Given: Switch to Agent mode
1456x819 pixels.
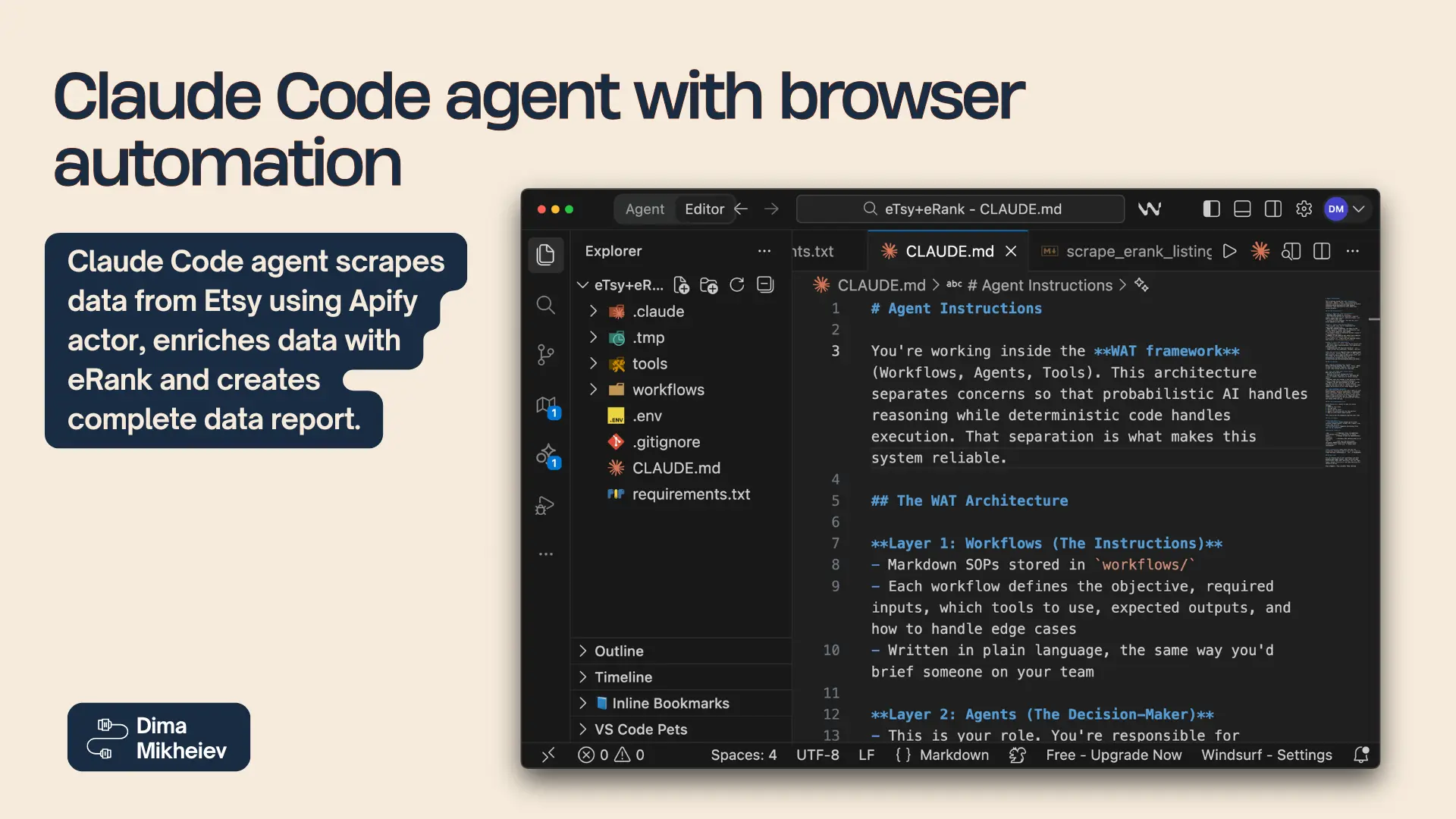Looking at the screenshot, I should [x=645, y=209].
